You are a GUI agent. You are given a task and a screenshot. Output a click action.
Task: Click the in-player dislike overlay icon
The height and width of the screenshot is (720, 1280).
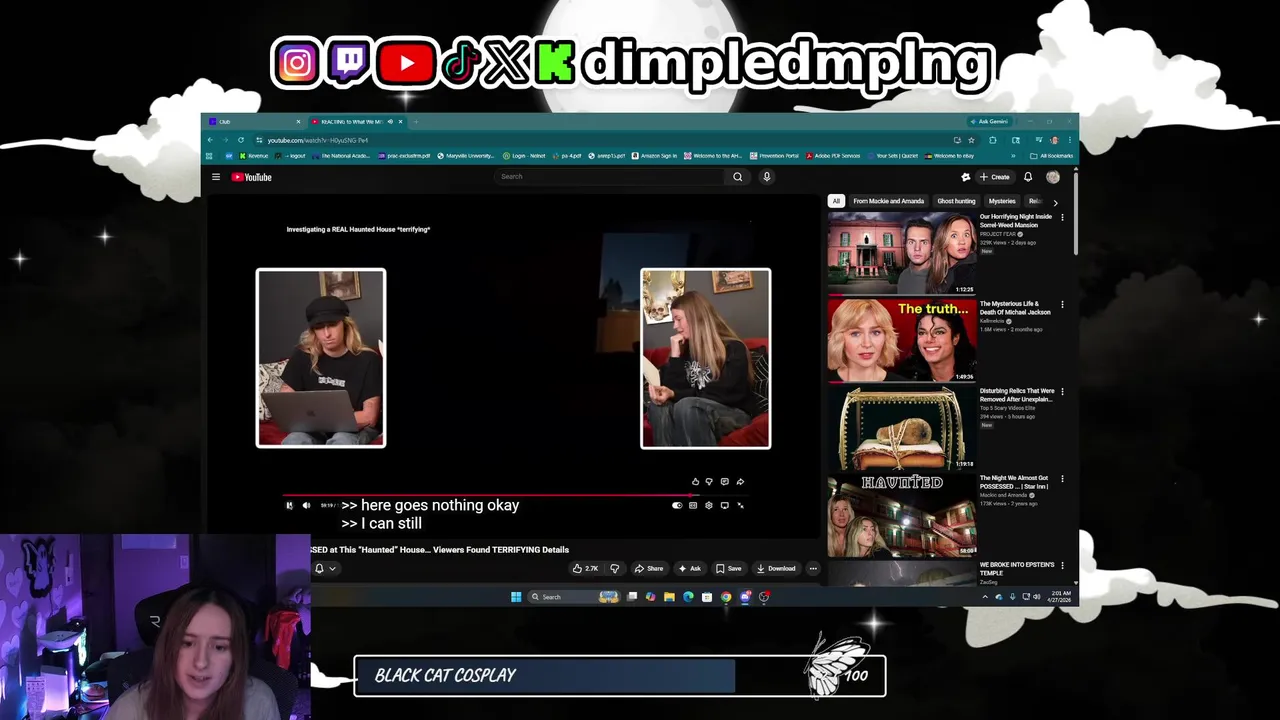click(710, 482)
